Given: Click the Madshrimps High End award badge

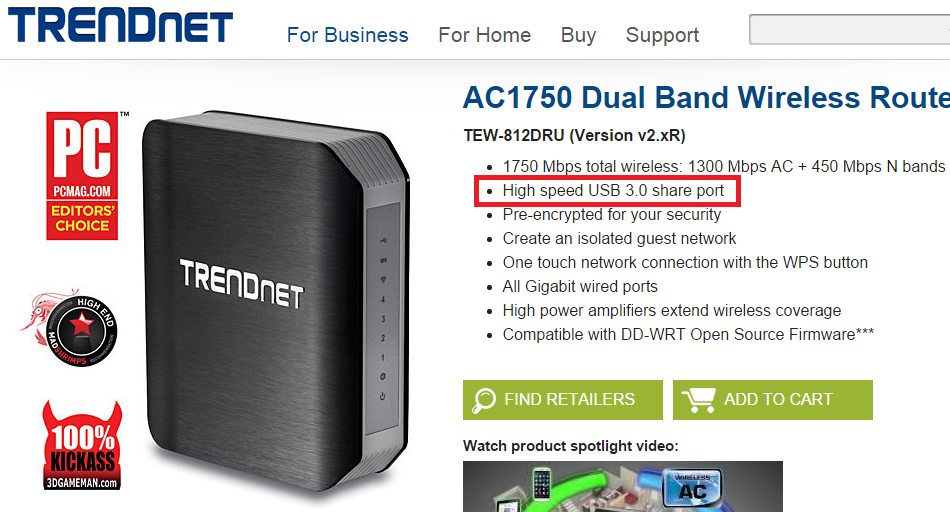Looking at the screenshot, I should tap(69, 328).
